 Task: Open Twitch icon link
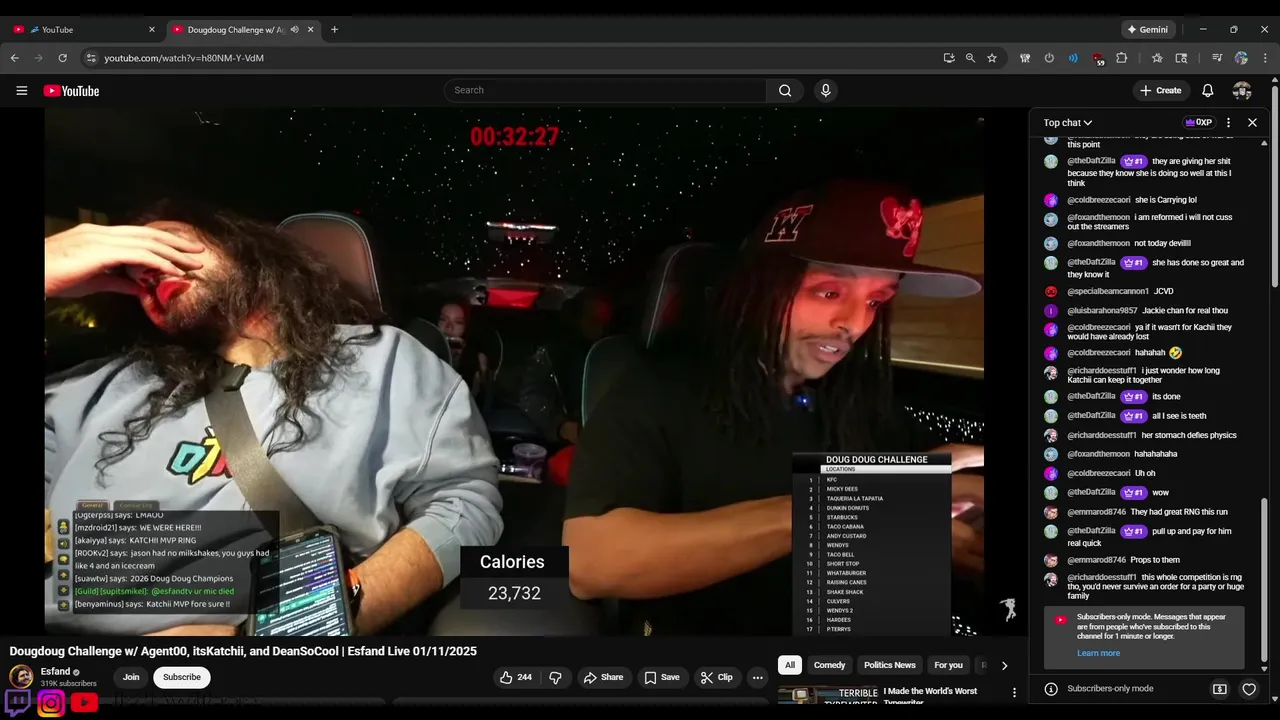[x=17, y=700]
